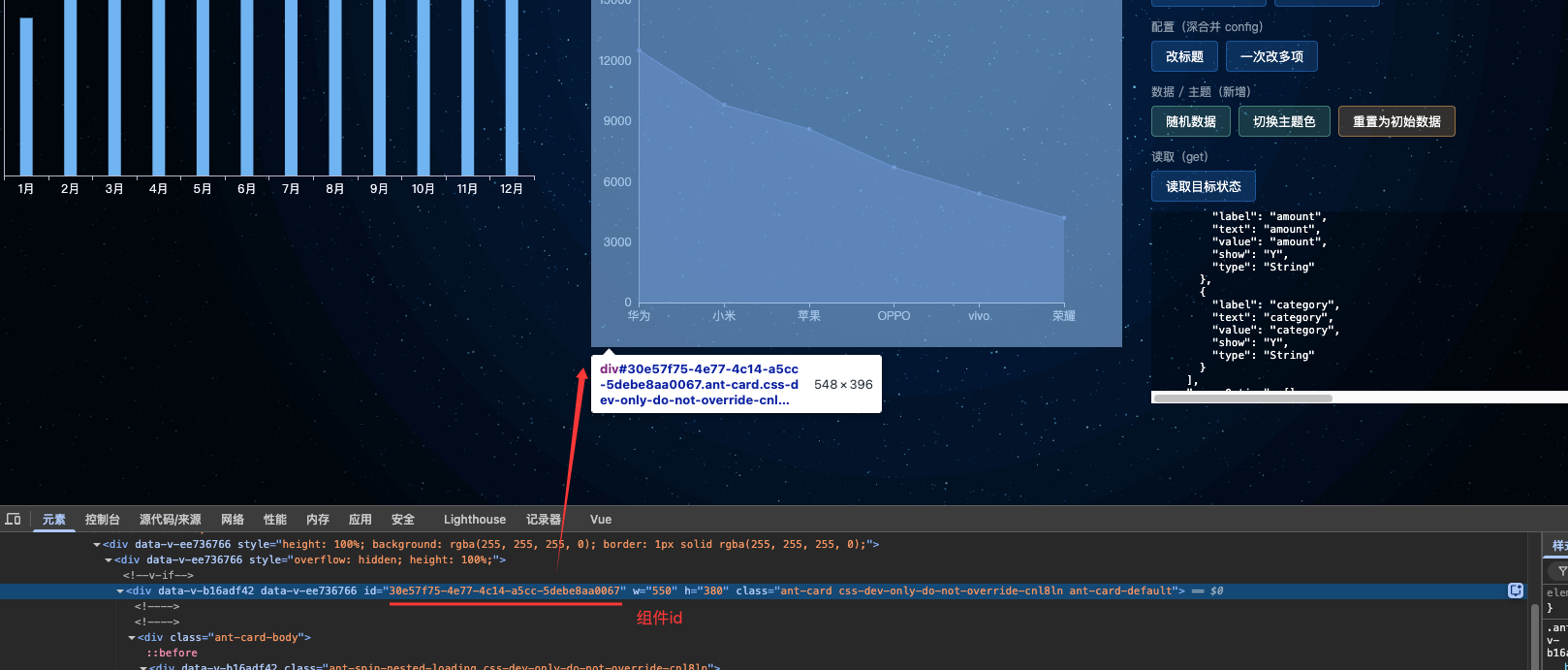Switch to the 安全 (Security) tab

(x=403, y=519)
